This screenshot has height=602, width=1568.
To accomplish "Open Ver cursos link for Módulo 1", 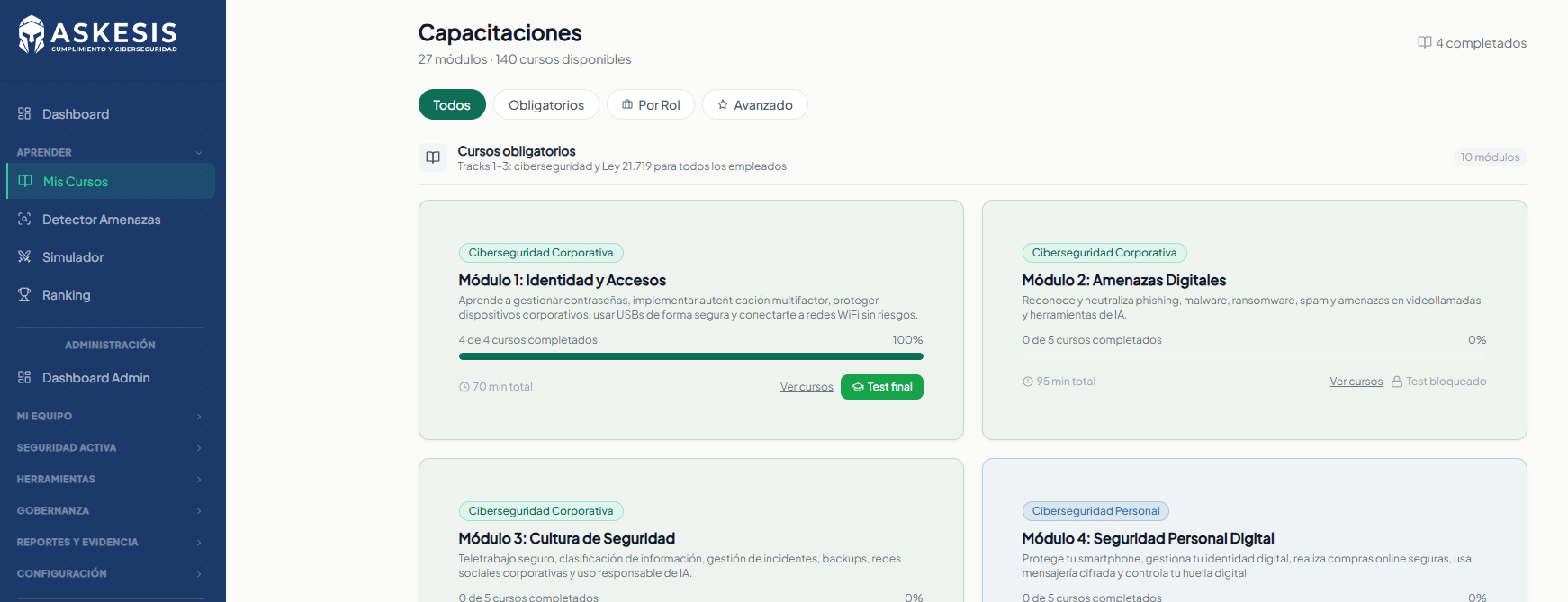I will [x=807, y=387].
